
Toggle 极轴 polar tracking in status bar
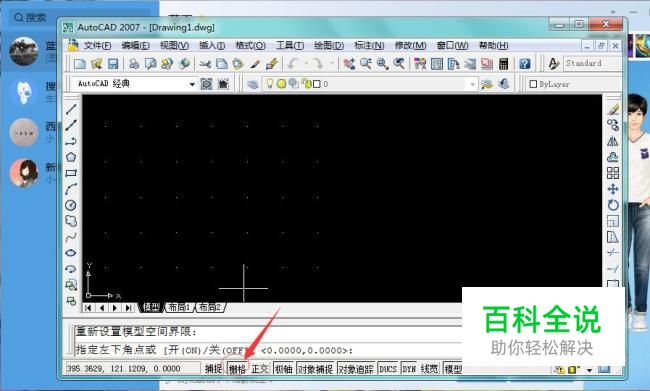[x=284, y=369]
